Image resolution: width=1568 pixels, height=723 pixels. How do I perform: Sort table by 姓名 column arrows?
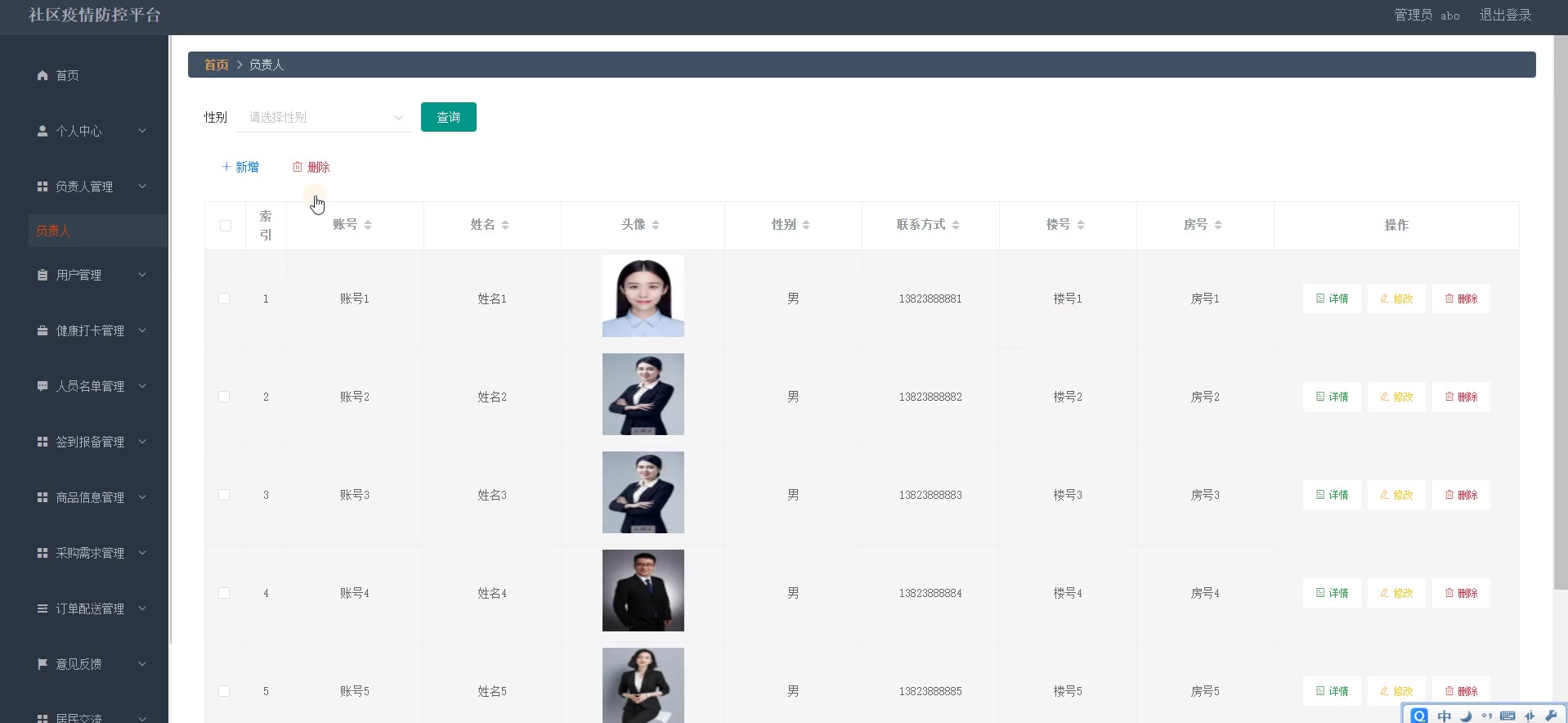point(505,225)
